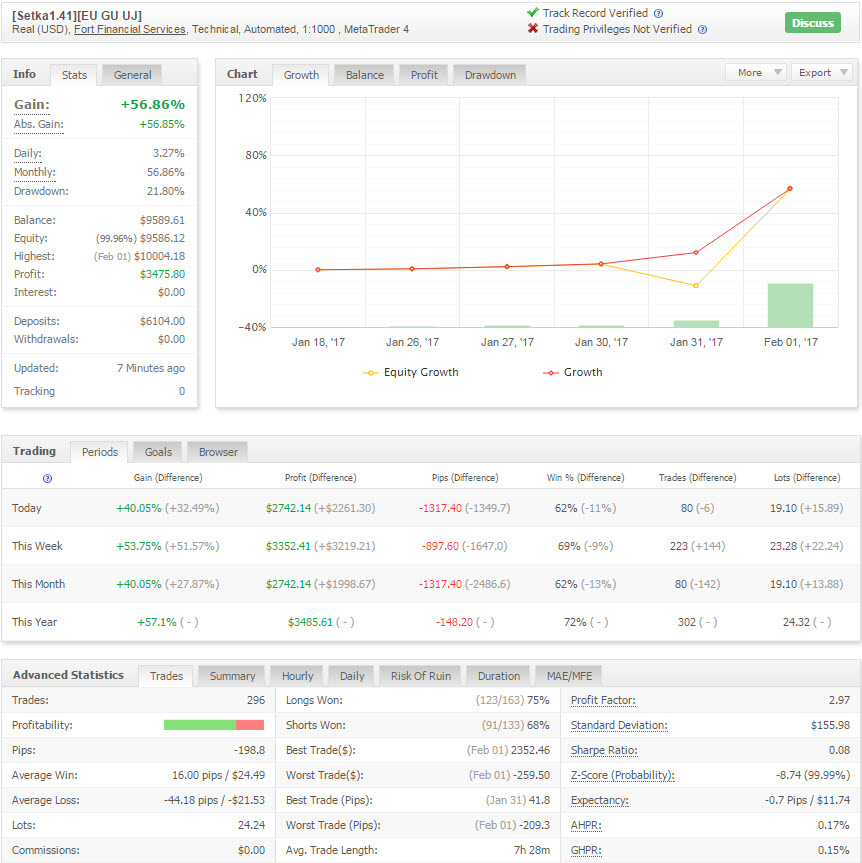Click the +56.86% gain value

coord(152,105)
